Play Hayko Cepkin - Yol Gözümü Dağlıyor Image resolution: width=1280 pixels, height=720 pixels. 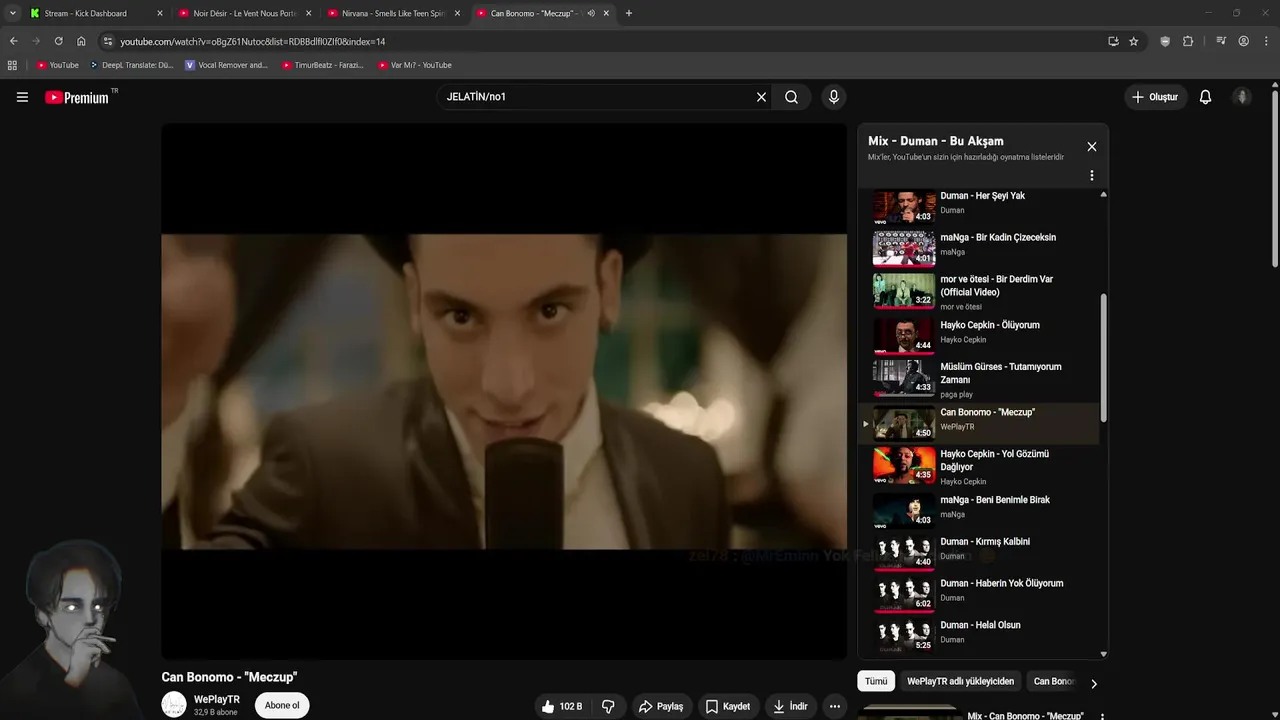tap(980, 466)
